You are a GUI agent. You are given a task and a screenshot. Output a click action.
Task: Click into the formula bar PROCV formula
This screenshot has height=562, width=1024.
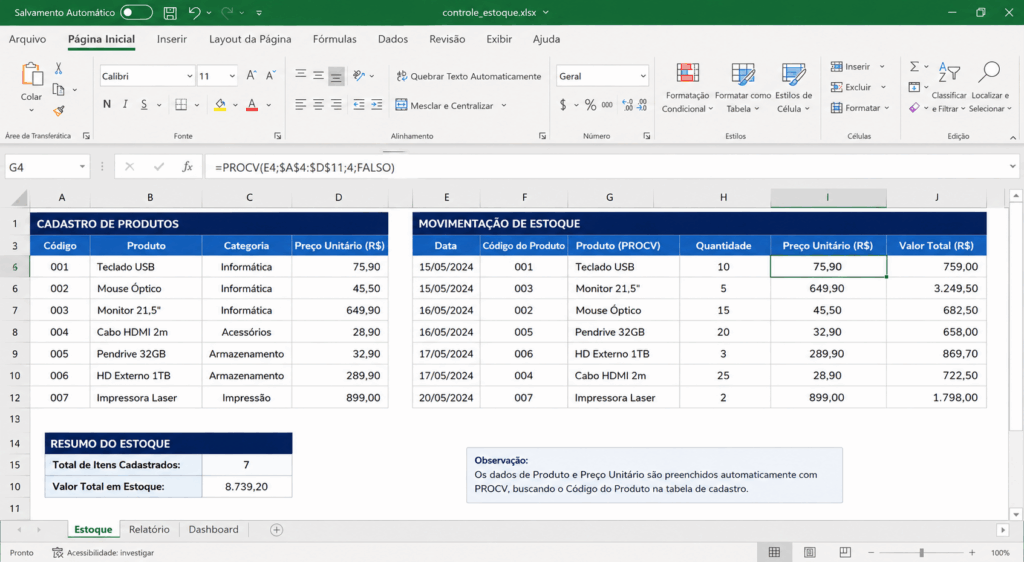(x=305, y=168)
